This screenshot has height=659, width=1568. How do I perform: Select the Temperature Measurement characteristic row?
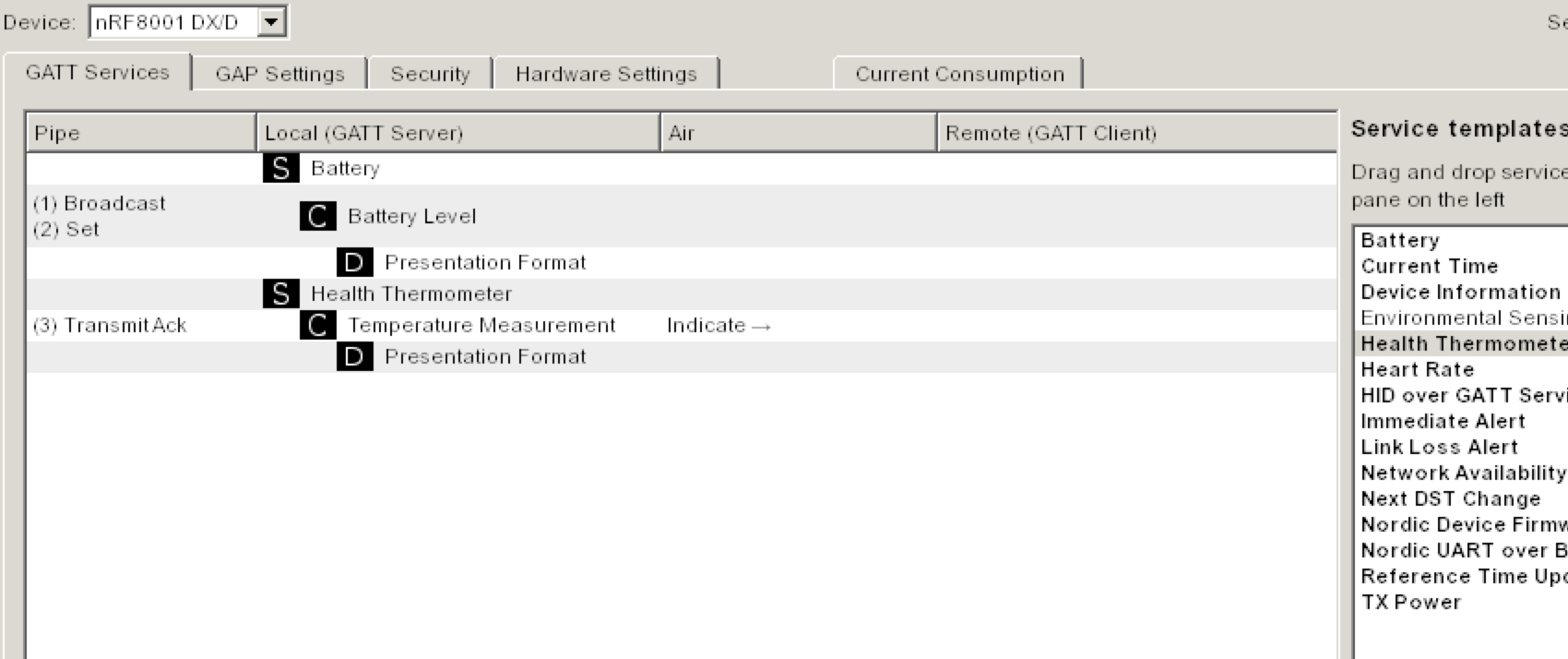[481, 326]
